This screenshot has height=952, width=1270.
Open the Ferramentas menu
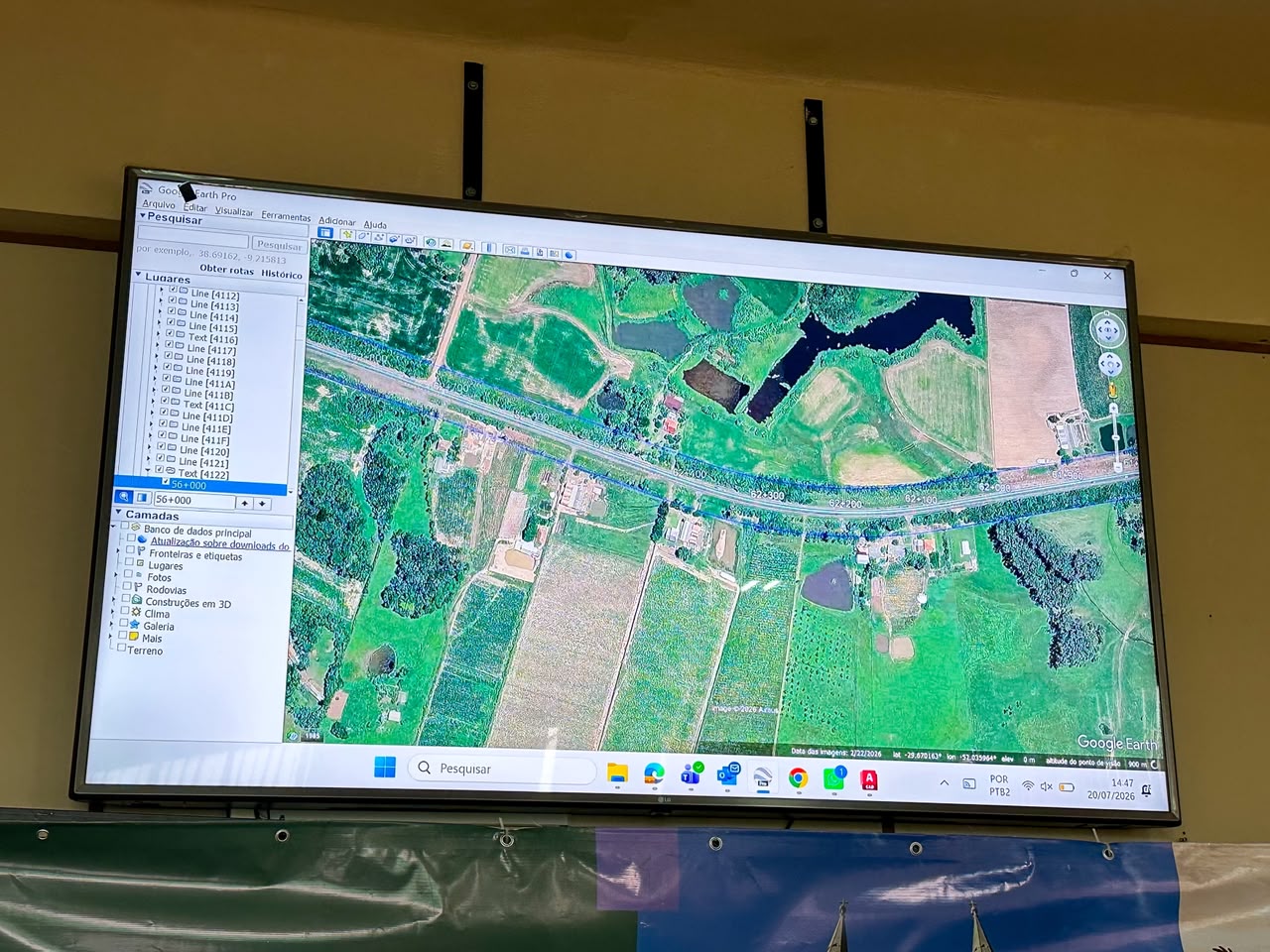click(x=286, y=216)
